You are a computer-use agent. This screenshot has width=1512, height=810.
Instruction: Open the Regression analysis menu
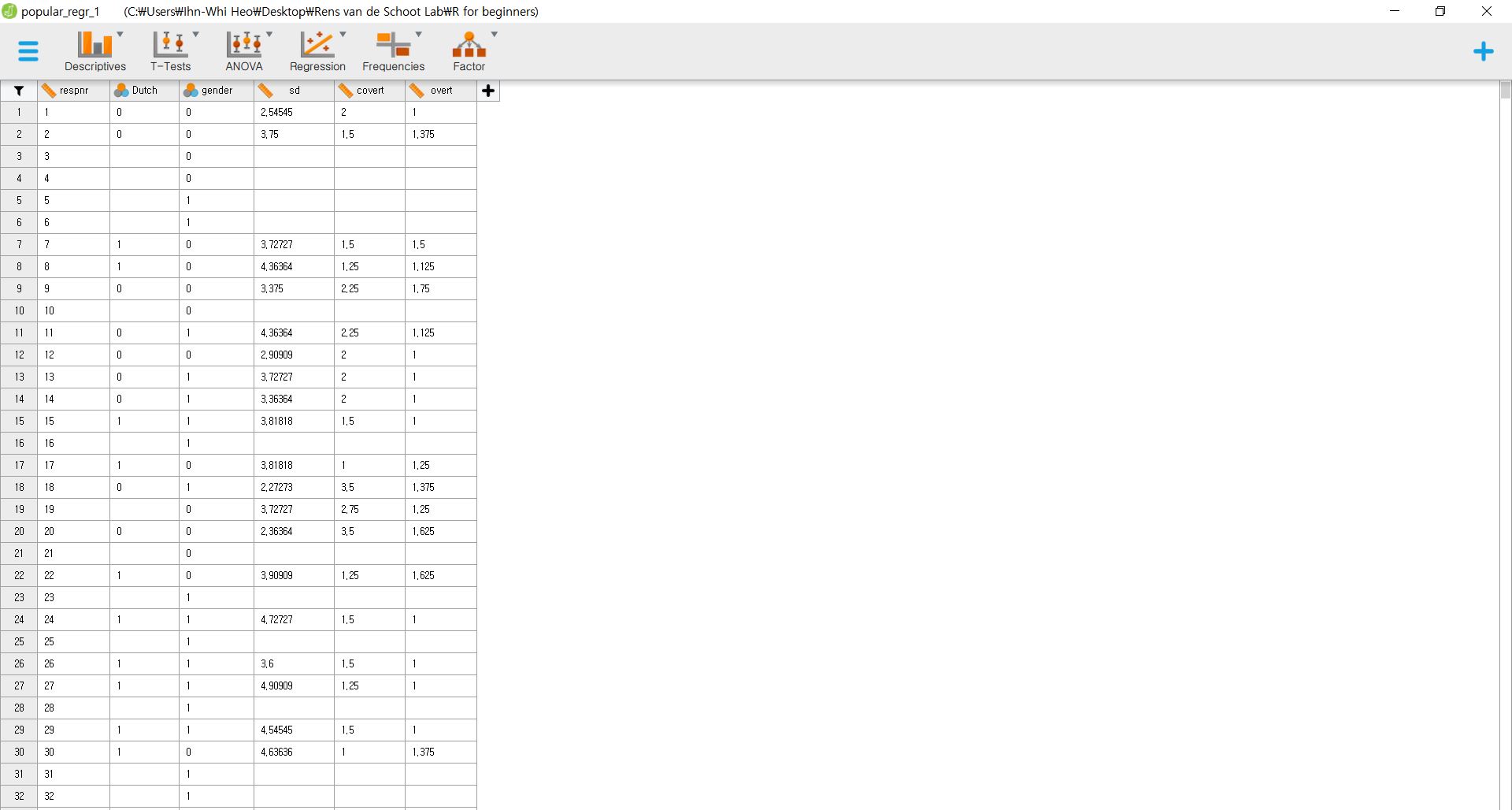(317, 51)
